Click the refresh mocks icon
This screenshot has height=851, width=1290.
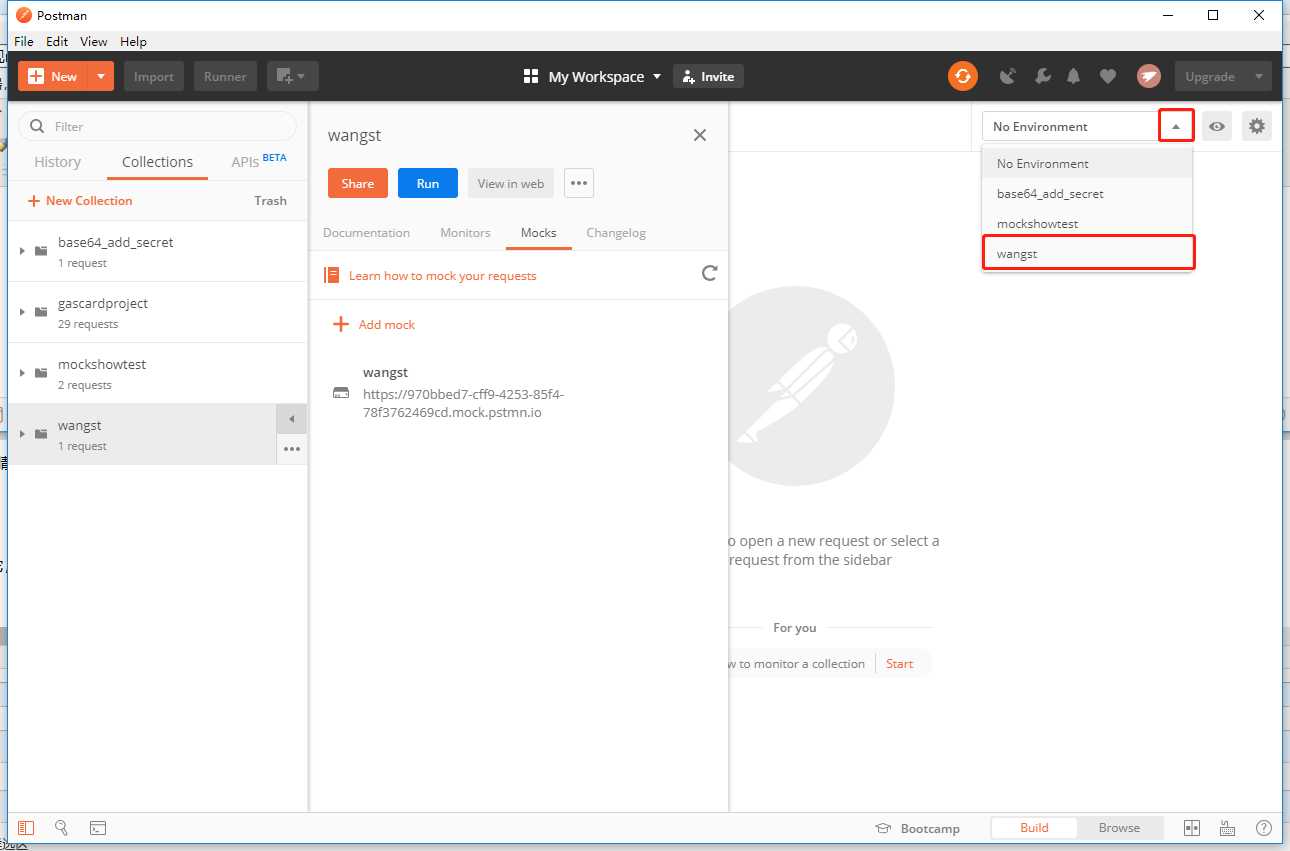coord(710,273)
